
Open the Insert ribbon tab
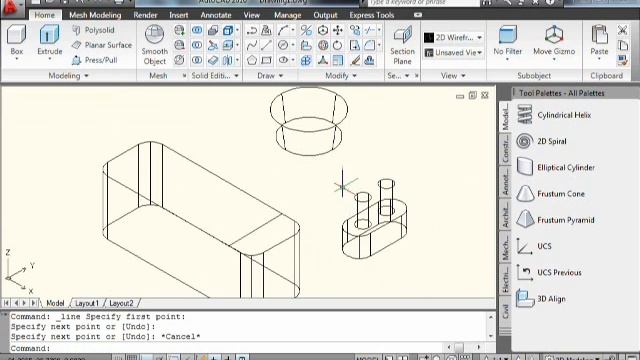pyautogui.click(x=179, y=15)
